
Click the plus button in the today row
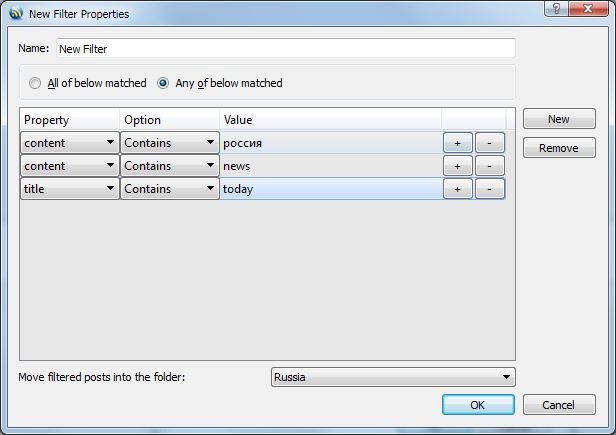click(457, 189)
